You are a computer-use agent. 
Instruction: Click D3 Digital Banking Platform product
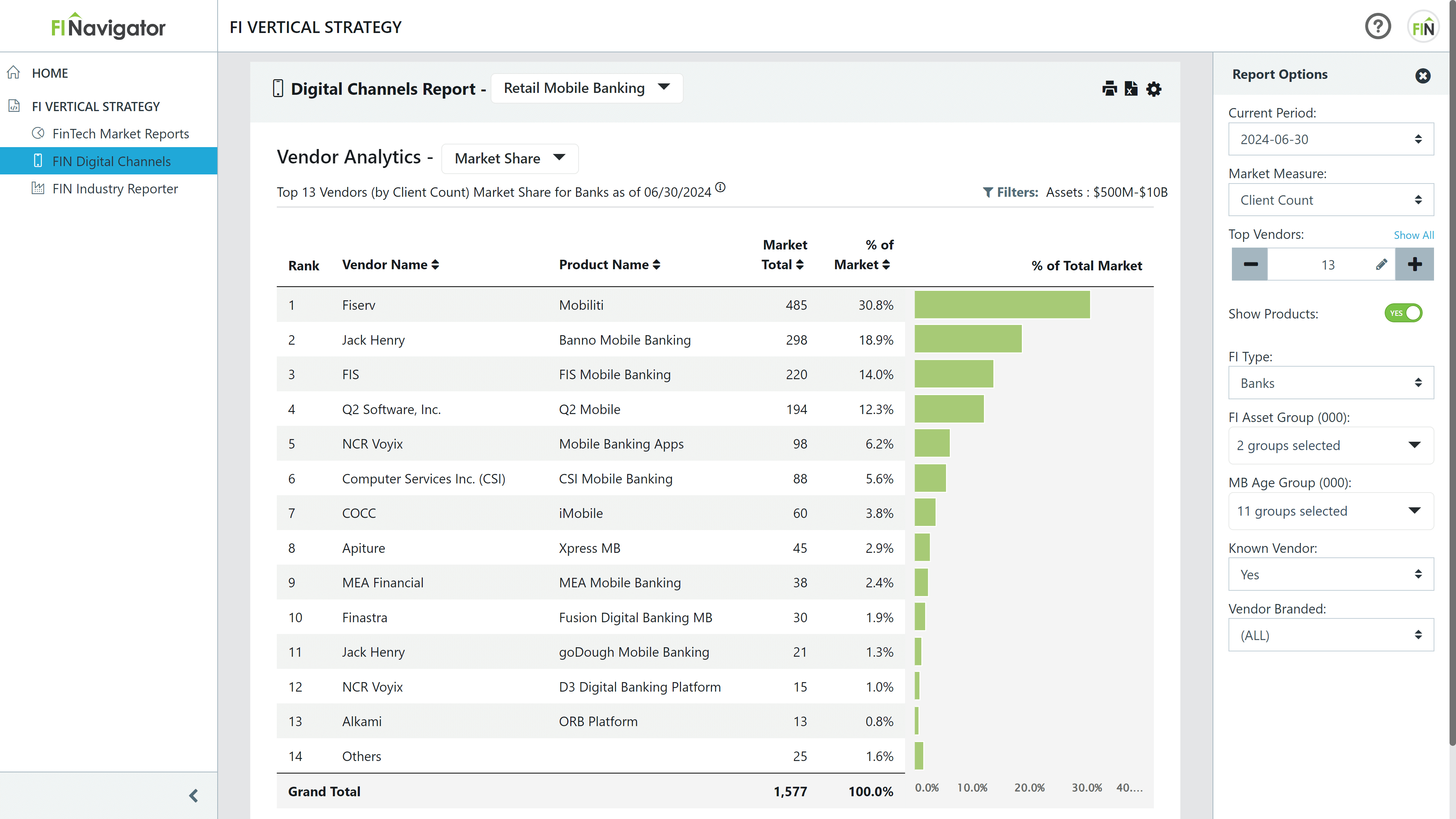pos(640,687)
